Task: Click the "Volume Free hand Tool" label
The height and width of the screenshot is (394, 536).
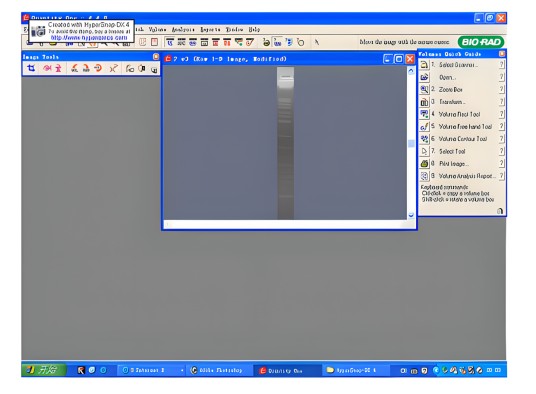Action: point(465,126)
